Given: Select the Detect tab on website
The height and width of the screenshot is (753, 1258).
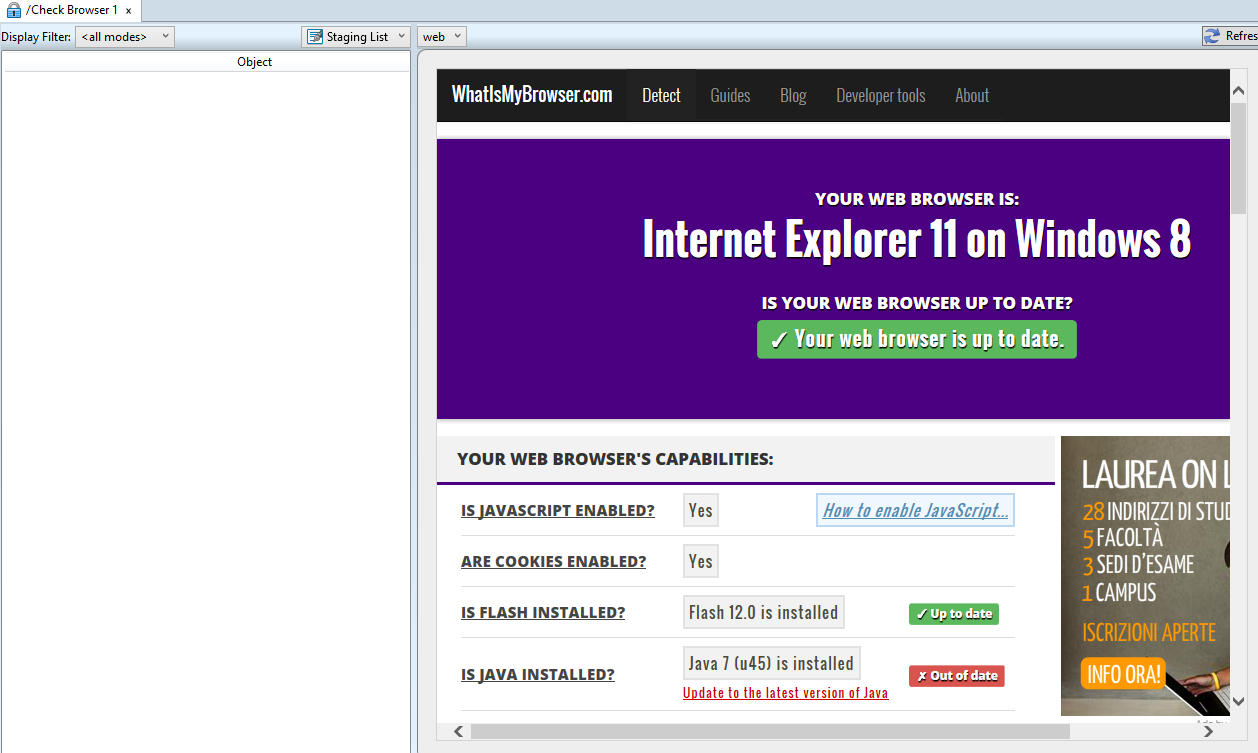Looking at the screenshot, I should pyautogui.click(x=661, y=96).
